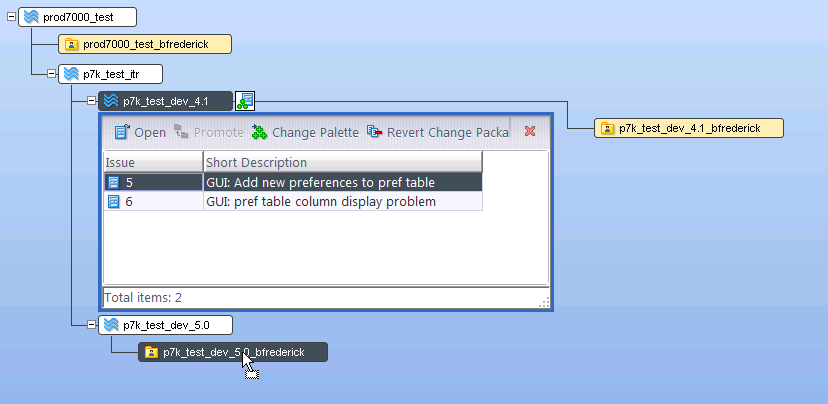The width and height of the screenshot is (828, 404).
Task: Click the issue 6 row icon
Action: pos(114,201)
